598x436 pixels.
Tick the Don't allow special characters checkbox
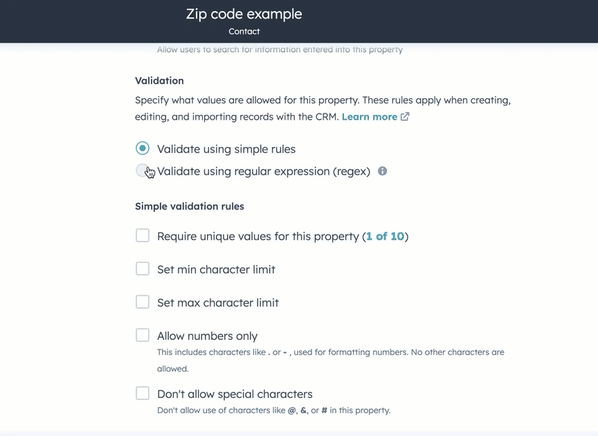pyautogui.click(x=143, y=393)
